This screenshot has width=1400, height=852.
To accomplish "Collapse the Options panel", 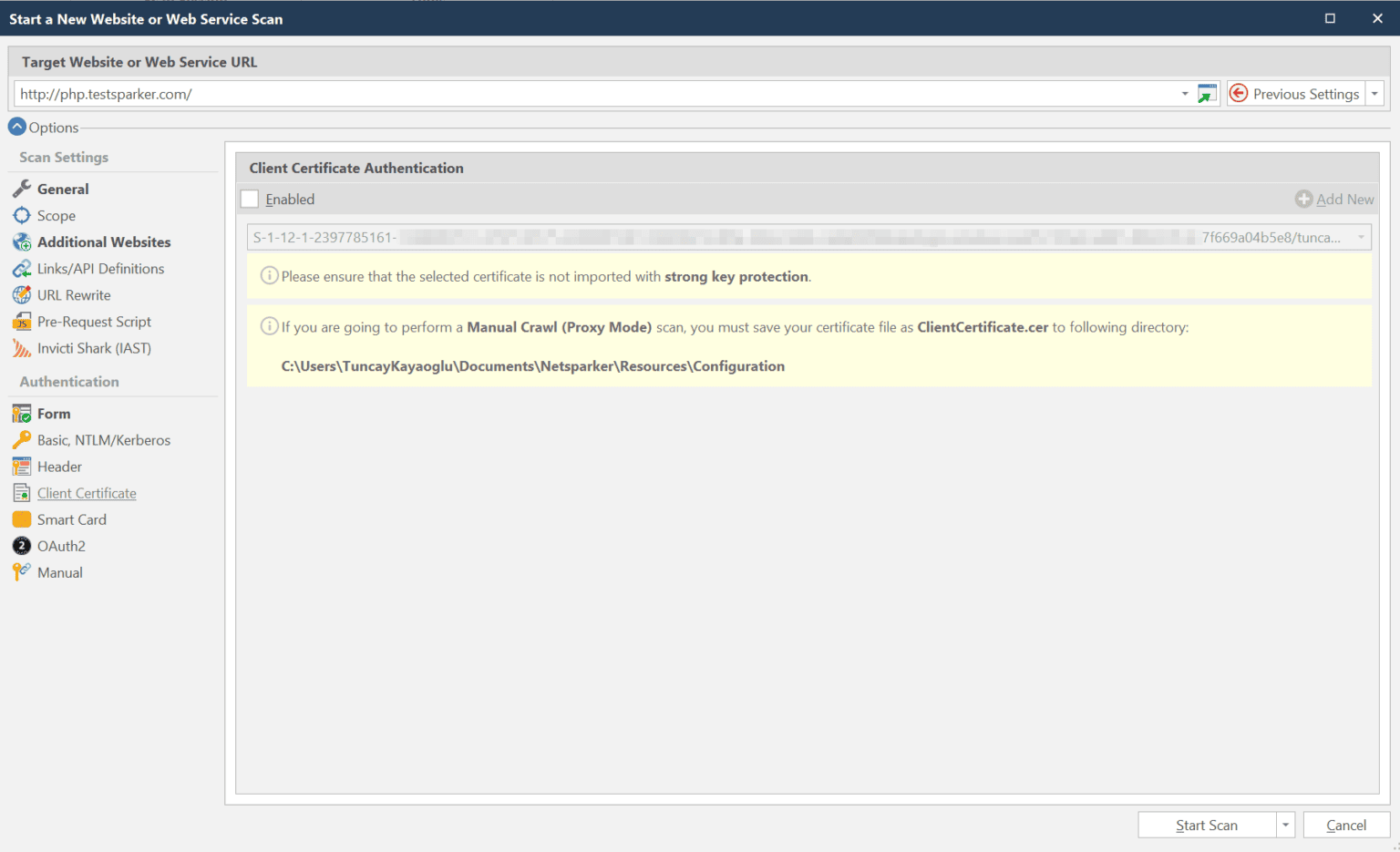I will coord(16,127).
